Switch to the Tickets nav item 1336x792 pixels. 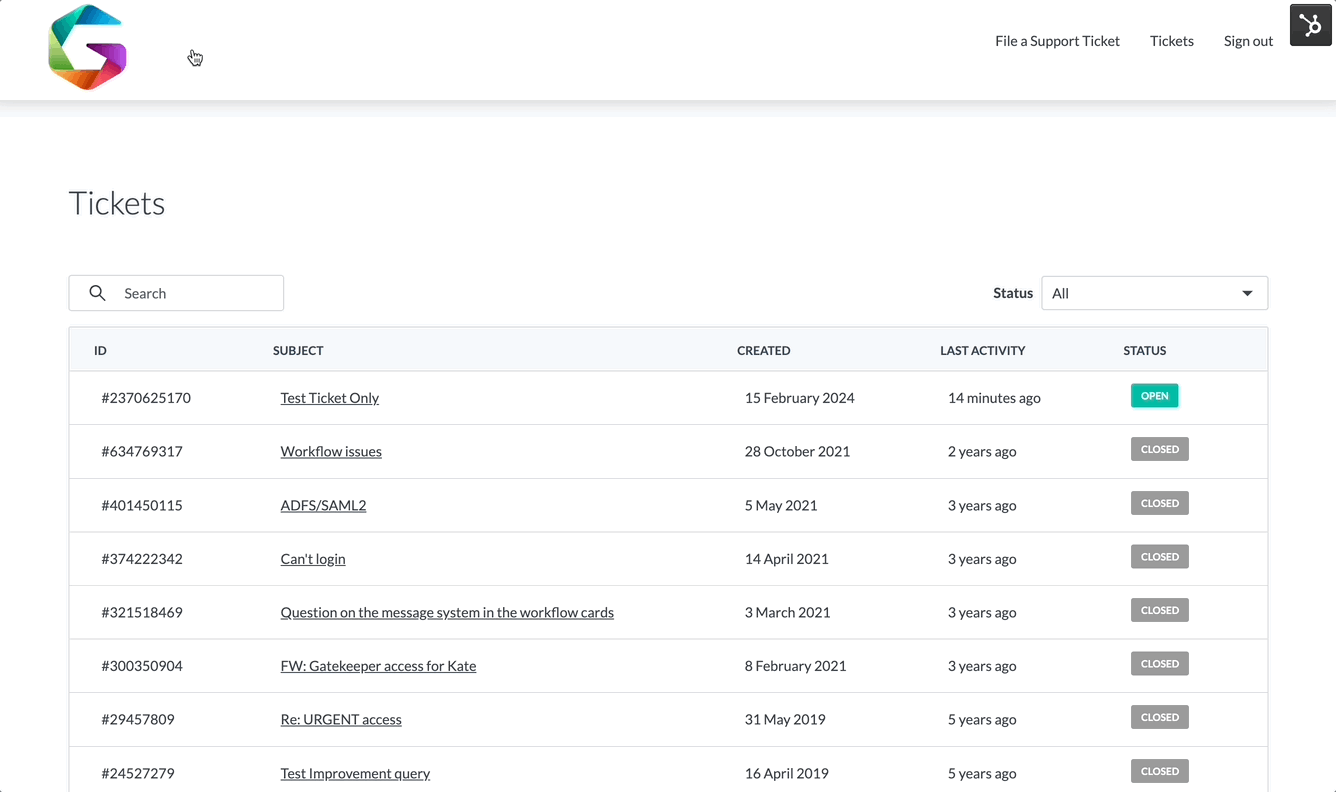(1171, 41)
